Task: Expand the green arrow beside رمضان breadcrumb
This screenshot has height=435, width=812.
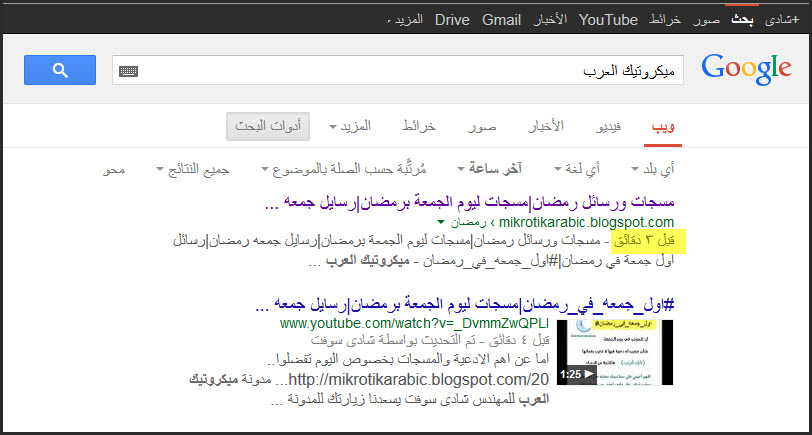Action: click(440, 223)
